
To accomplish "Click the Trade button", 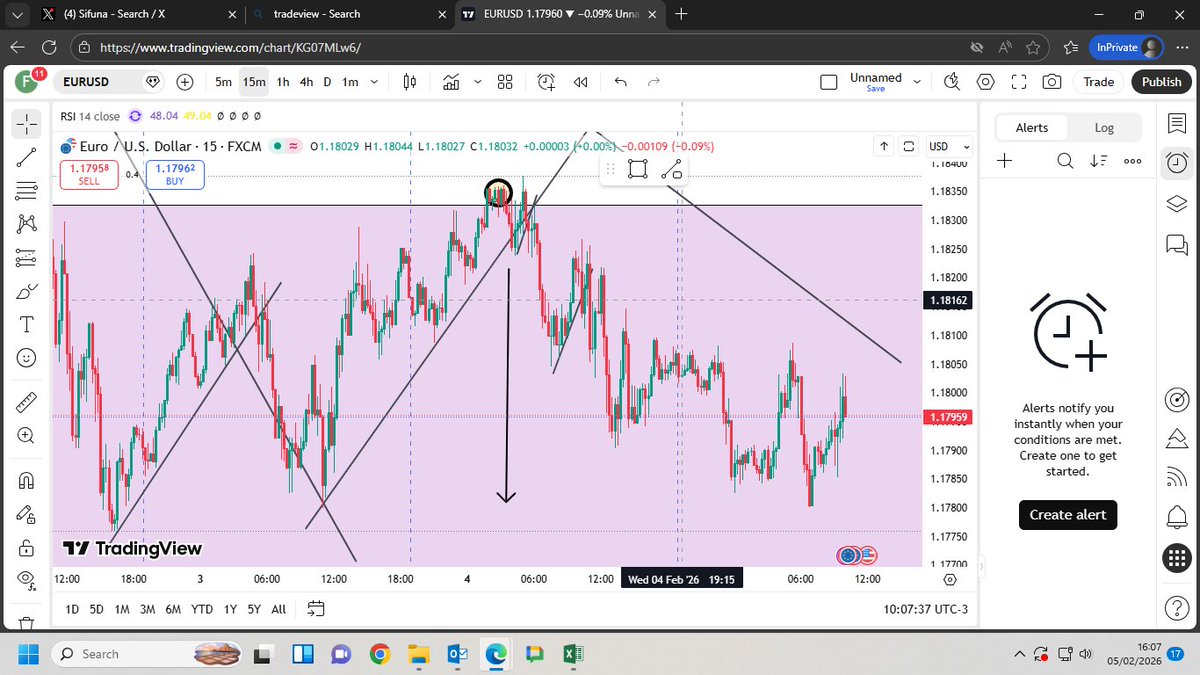I will [1098, 82].
